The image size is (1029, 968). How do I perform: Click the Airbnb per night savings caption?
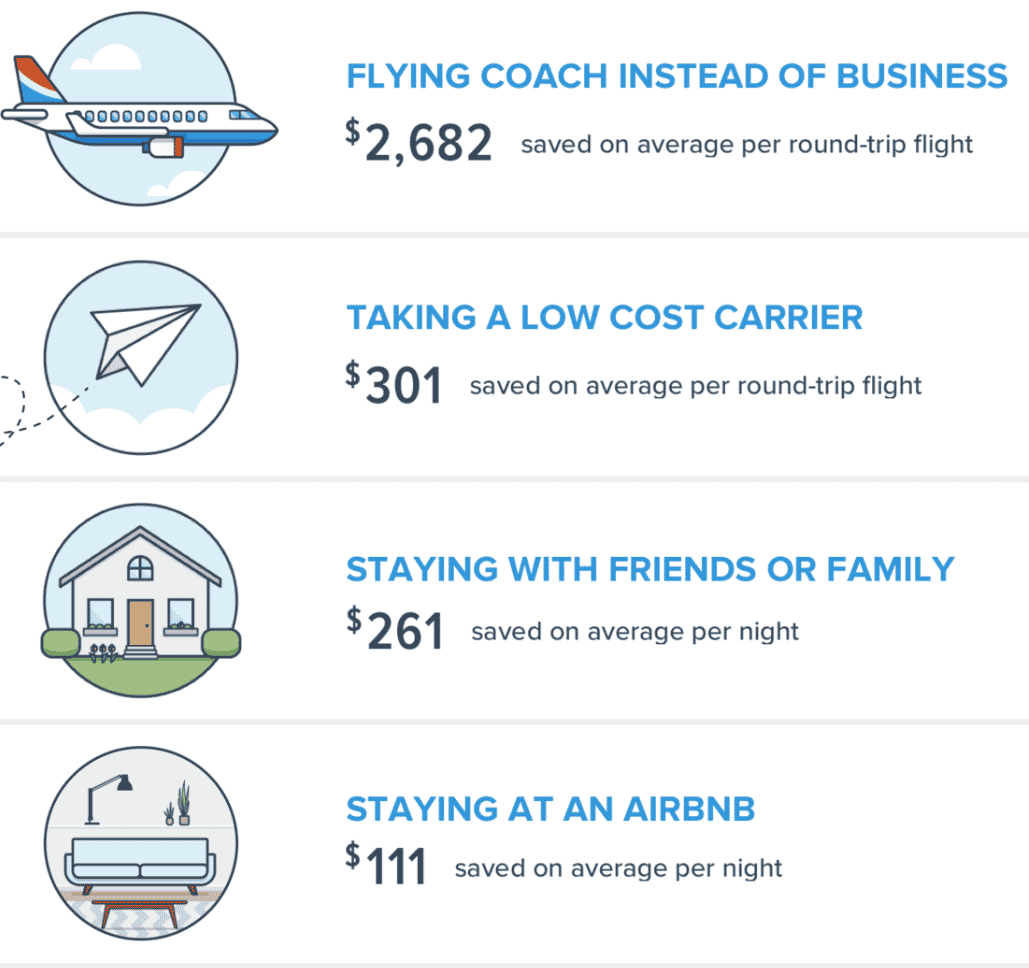point(618,868)
